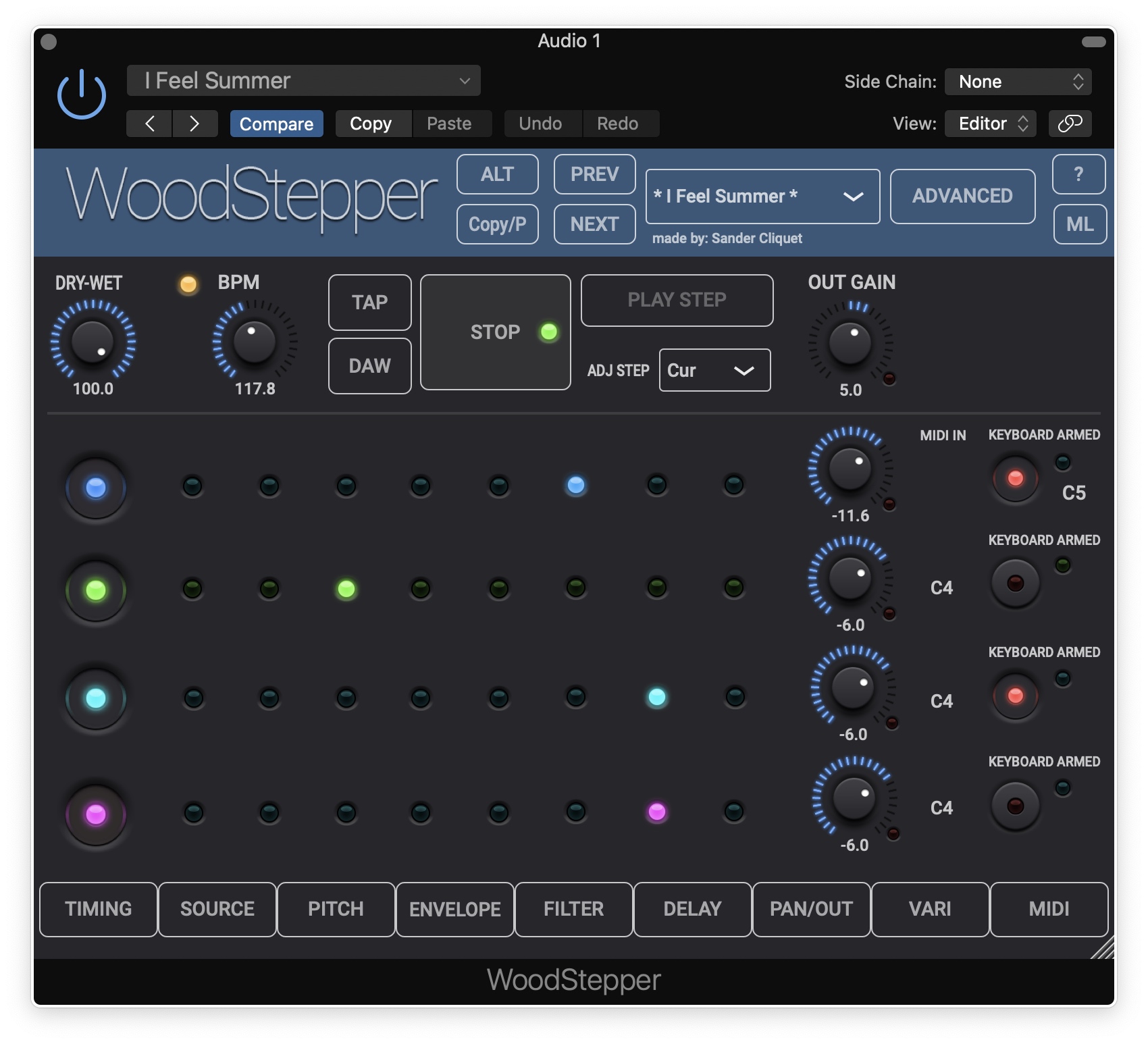
Task: Click the ADVANCED button
Action: [962, 196]
